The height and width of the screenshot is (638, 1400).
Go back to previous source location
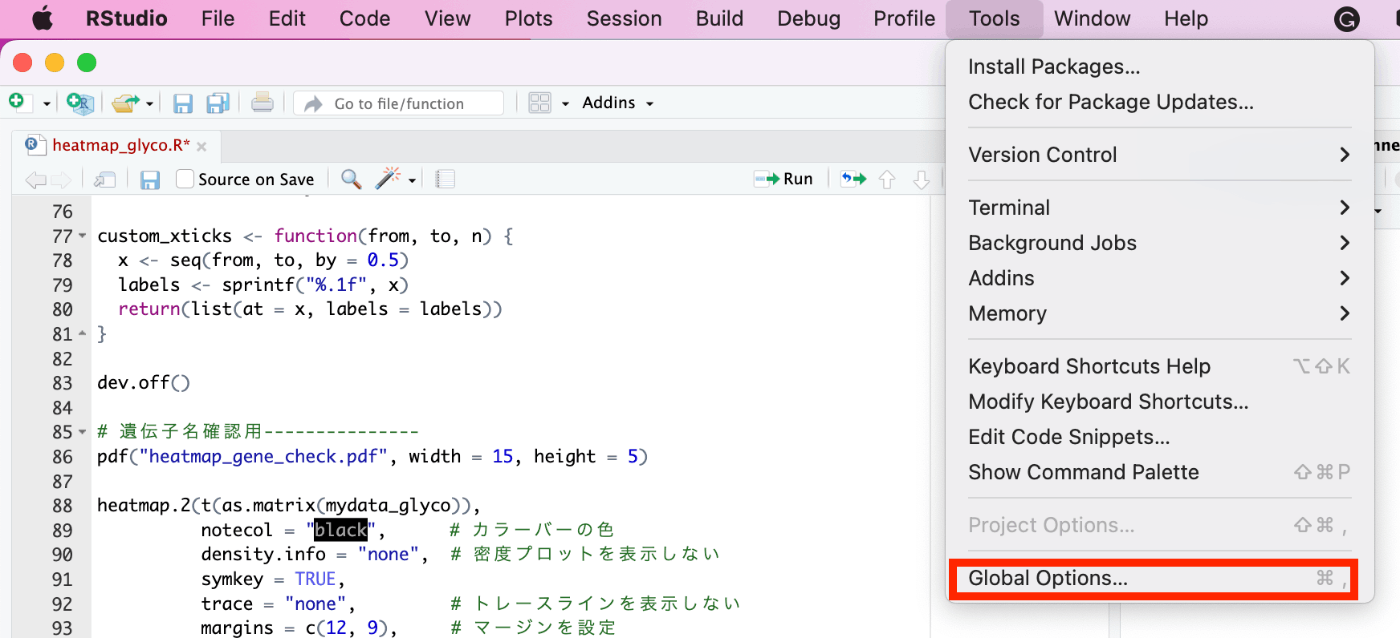(x=35, y=179)
